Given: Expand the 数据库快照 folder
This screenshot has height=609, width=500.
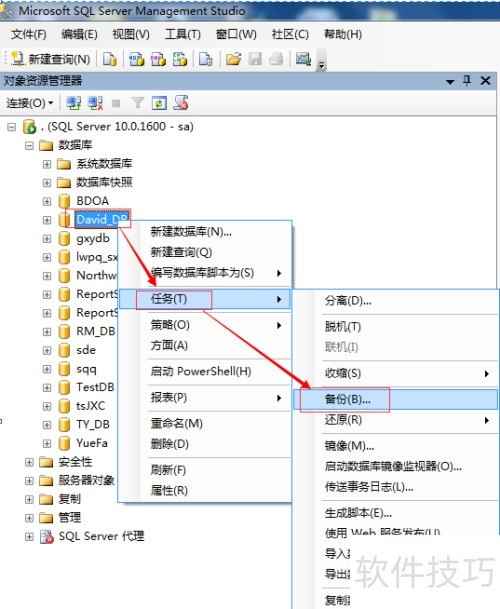Looking at the screenshot, I should click(x=47, y=183).
